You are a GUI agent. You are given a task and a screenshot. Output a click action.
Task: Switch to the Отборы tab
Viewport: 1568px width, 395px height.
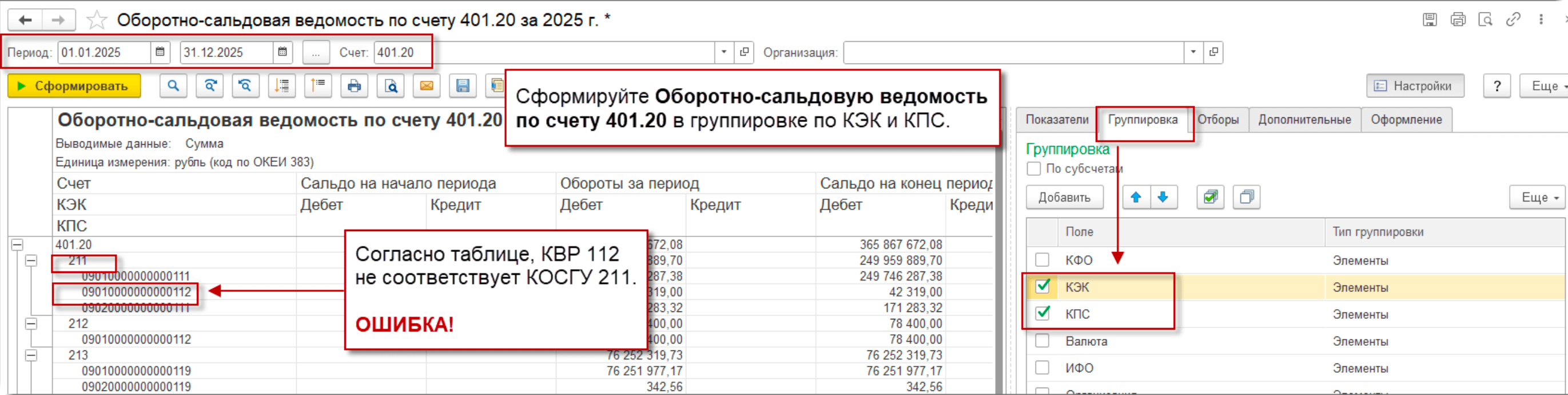[x=1217, y=120]
